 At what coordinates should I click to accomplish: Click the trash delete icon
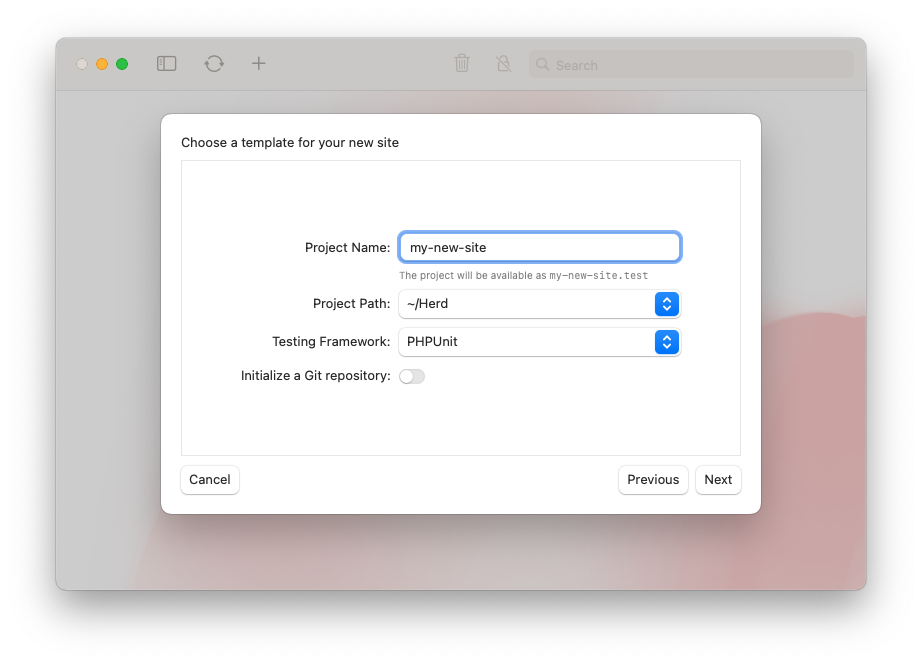462,64
